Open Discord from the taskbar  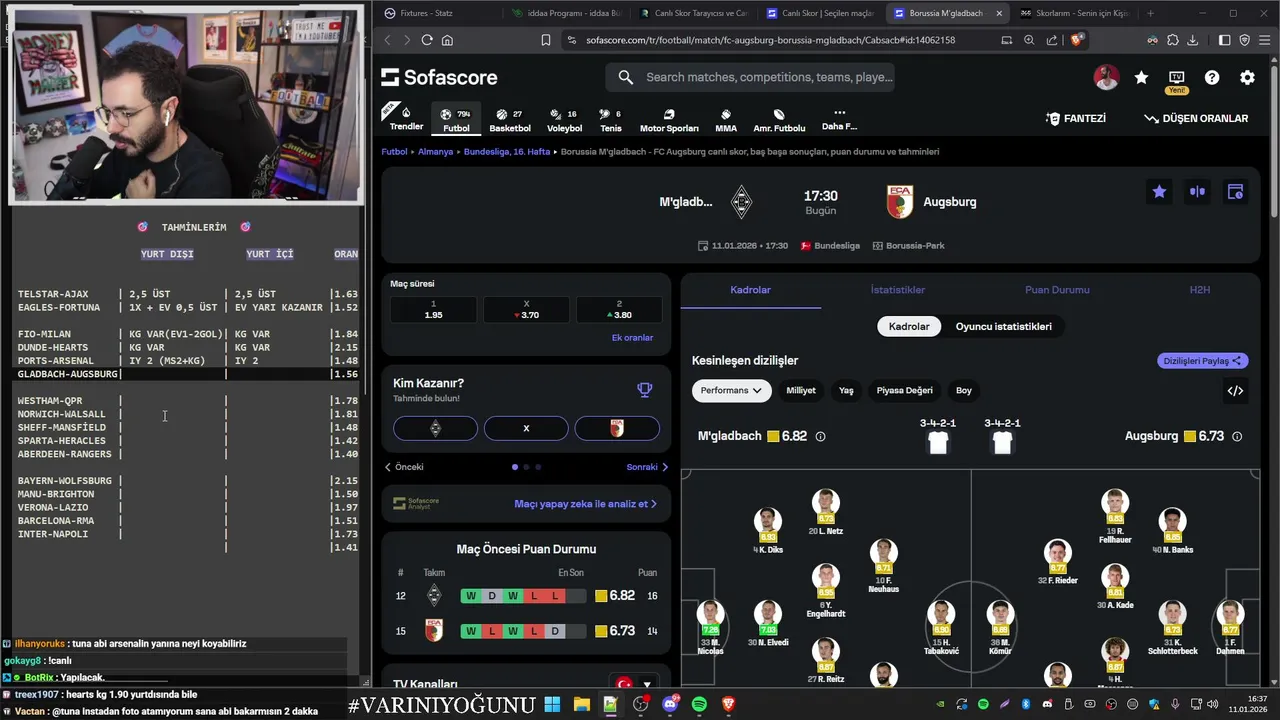[x=670, y=705]
